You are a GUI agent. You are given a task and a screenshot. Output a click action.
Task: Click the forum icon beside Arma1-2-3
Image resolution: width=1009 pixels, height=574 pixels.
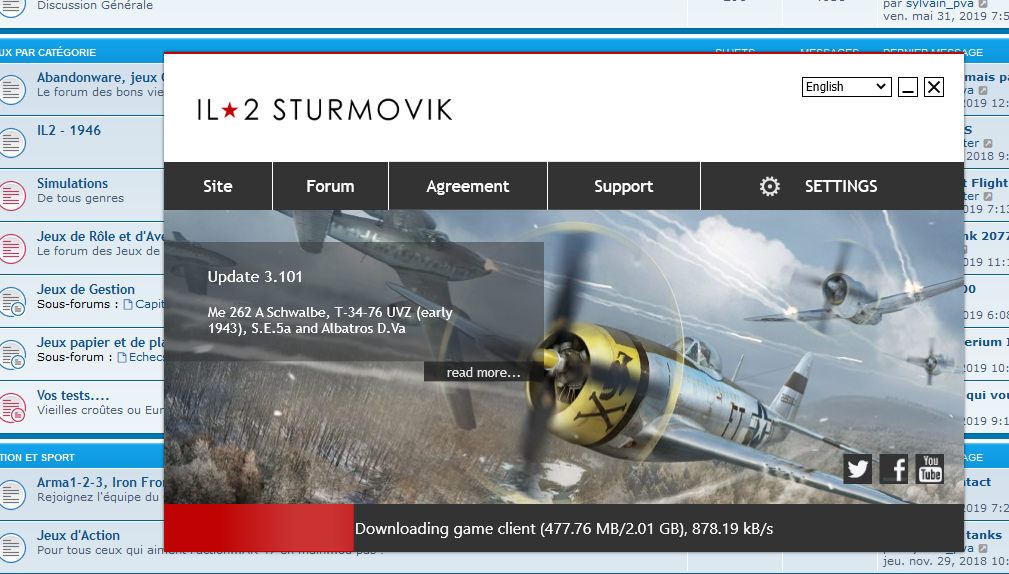coord(12,494)
